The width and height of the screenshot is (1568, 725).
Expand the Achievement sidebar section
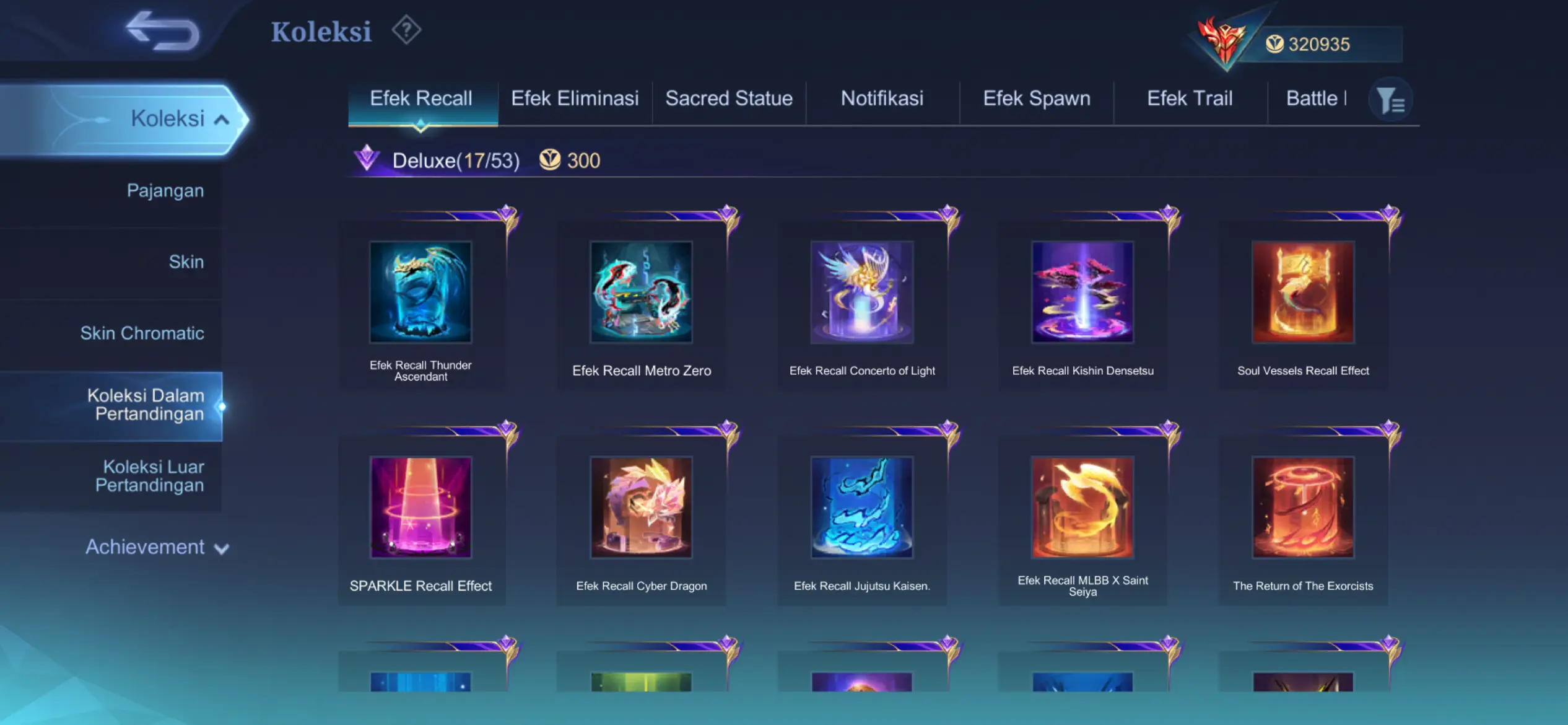click(x=157, y=547)
